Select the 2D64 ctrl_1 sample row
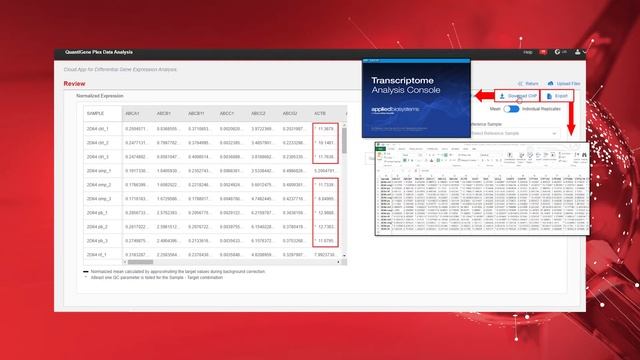Viewport: 640px width, 360px height. pos(215,129)
